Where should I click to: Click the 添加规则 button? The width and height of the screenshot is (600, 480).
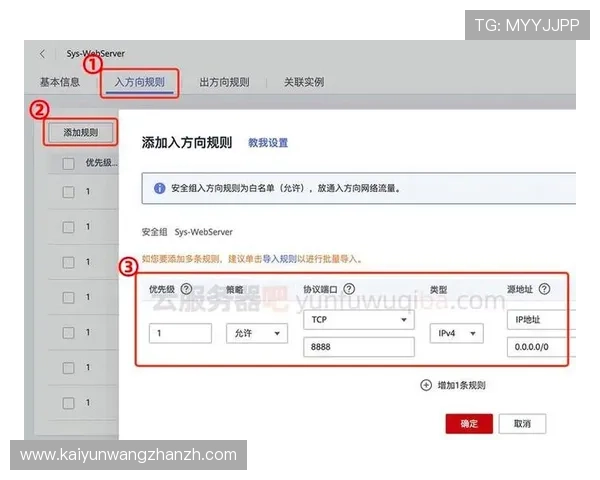coord(81,132)
